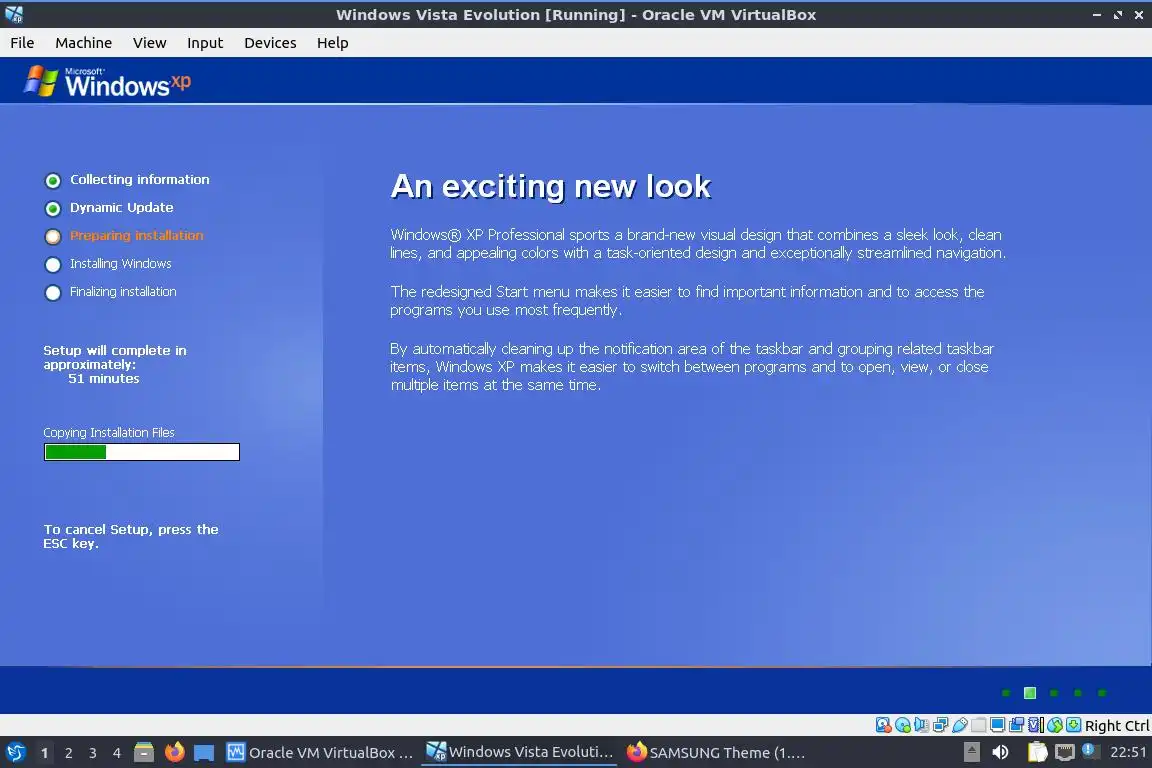
Task: Switch to workspace 2
Action: pyautogui.click(x=69, y=753)
